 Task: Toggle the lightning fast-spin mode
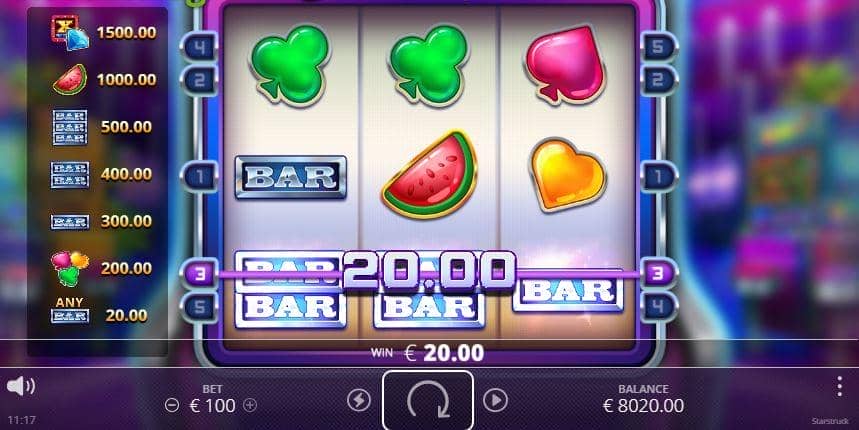click(359, 400)
